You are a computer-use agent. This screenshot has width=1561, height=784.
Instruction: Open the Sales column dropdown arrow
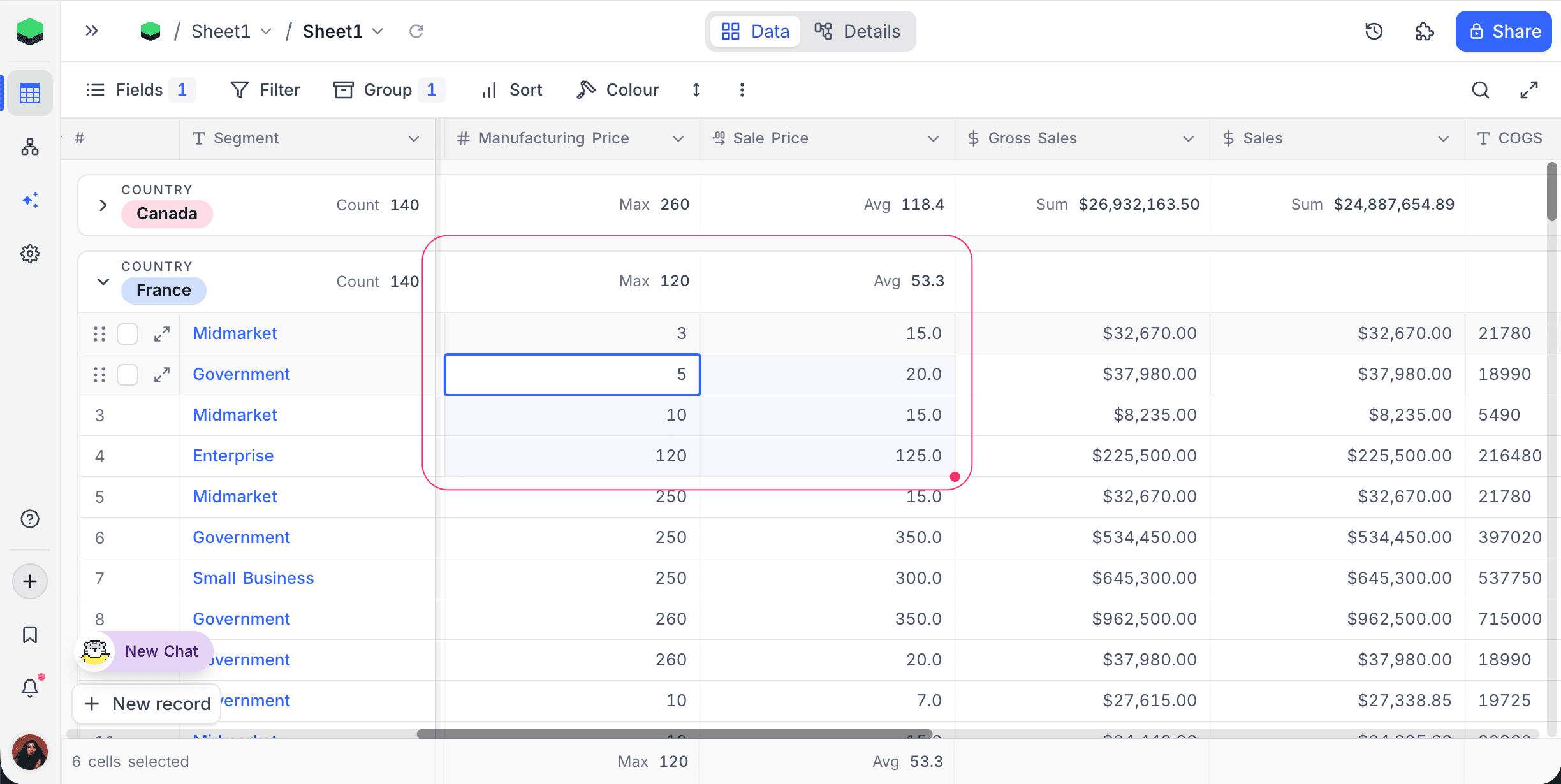click(x=1444, y=138)
